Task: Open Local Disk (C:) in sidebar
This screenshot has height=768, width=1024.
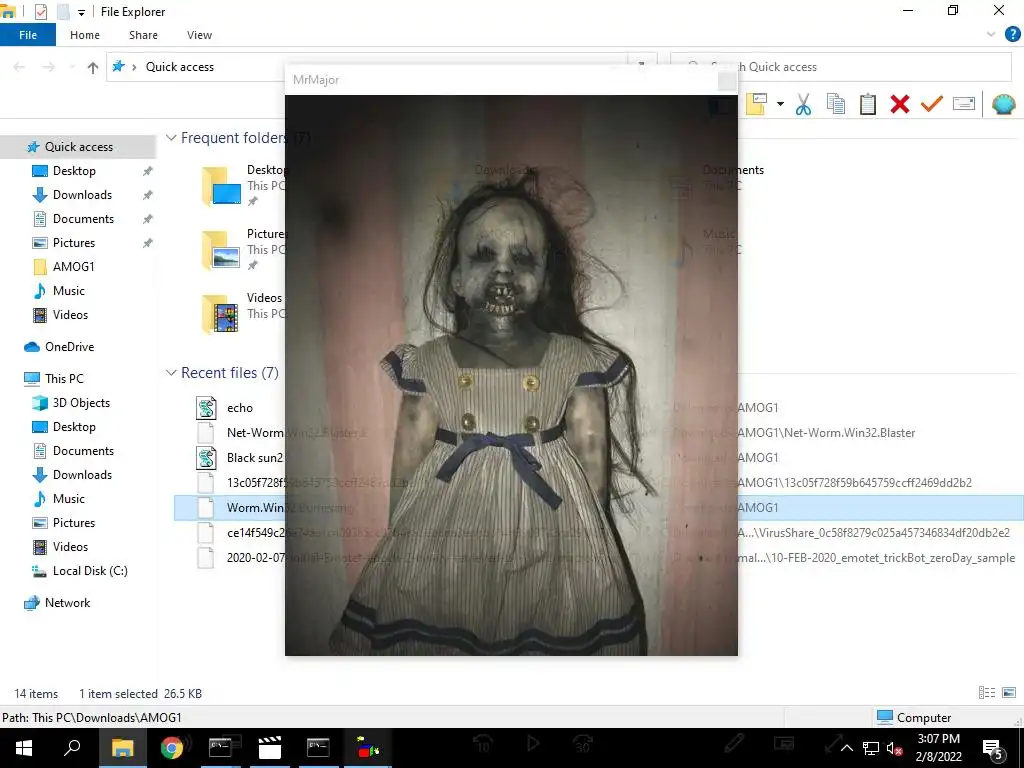Action: 90,571
